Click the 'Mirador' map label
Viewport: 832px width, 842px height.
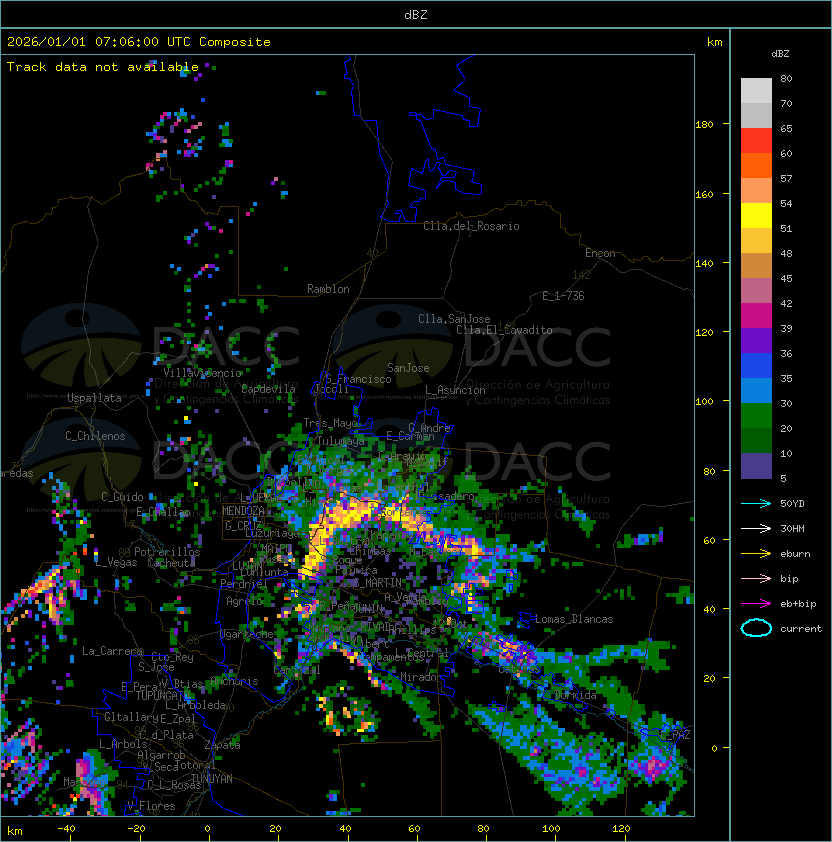tap(422, 677)
